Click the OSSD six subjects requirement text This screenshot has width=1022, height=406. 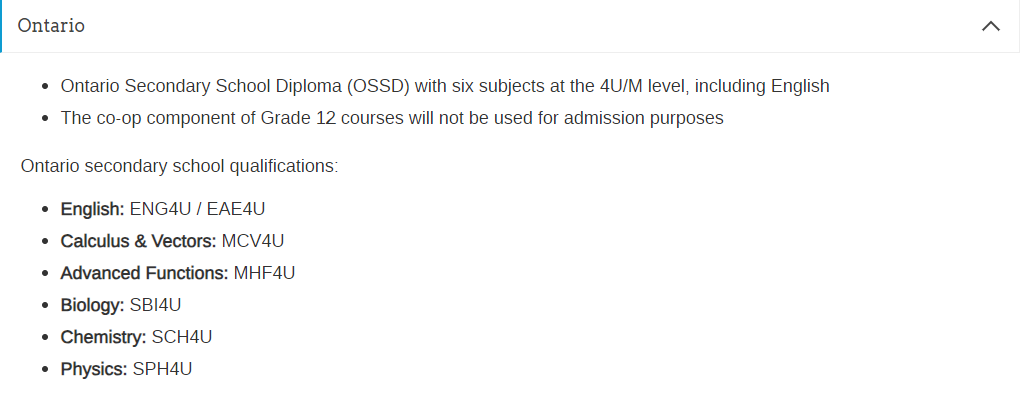pyautogui.click(x=445, y=86)
